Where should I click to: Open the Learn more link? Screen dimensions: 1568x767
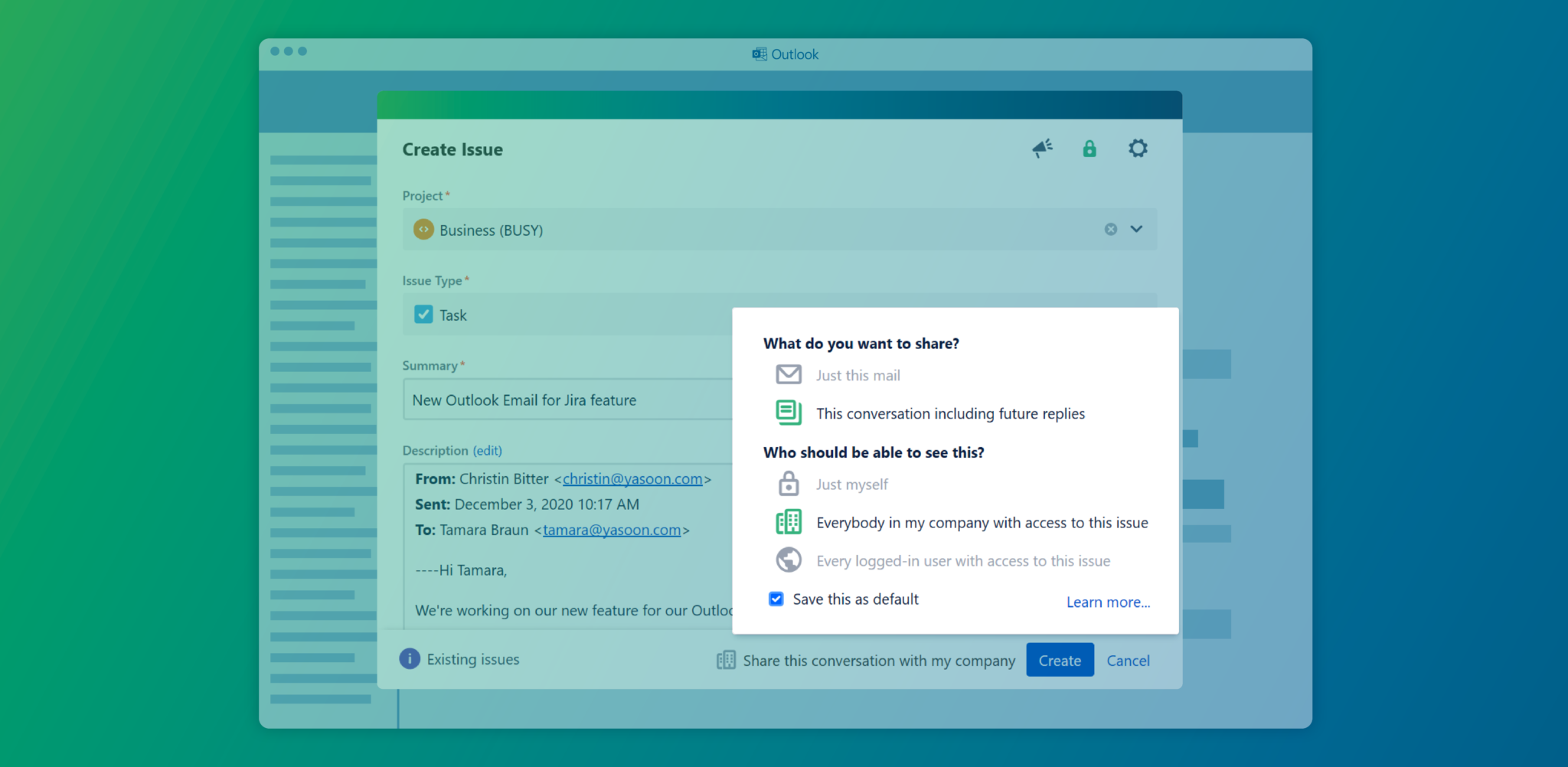point(1108,602)
